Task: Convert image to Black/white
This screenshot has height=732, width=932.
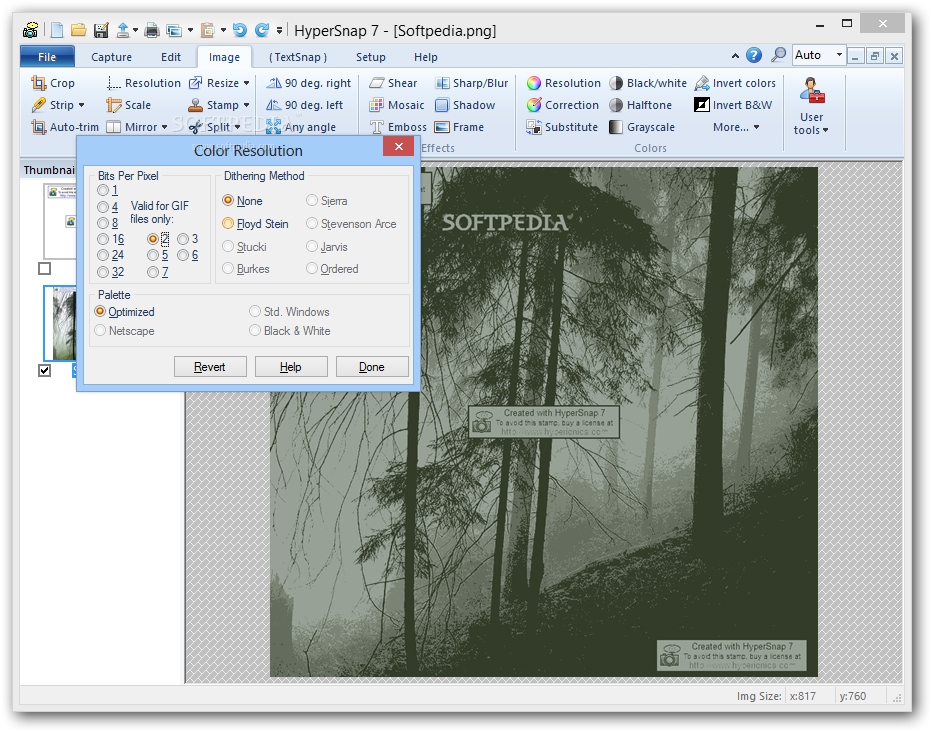Action: (x=648, y=83)
